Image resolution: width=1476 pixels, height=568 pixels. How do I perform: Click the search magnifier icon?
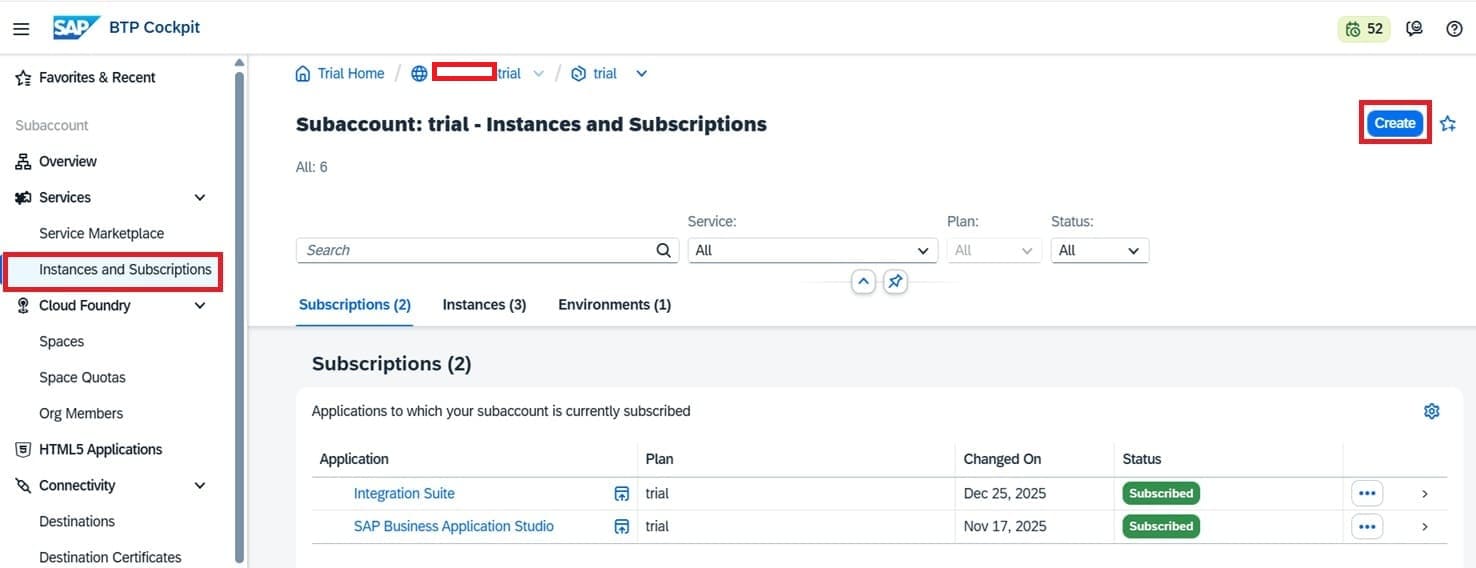[x=663, y=251]
